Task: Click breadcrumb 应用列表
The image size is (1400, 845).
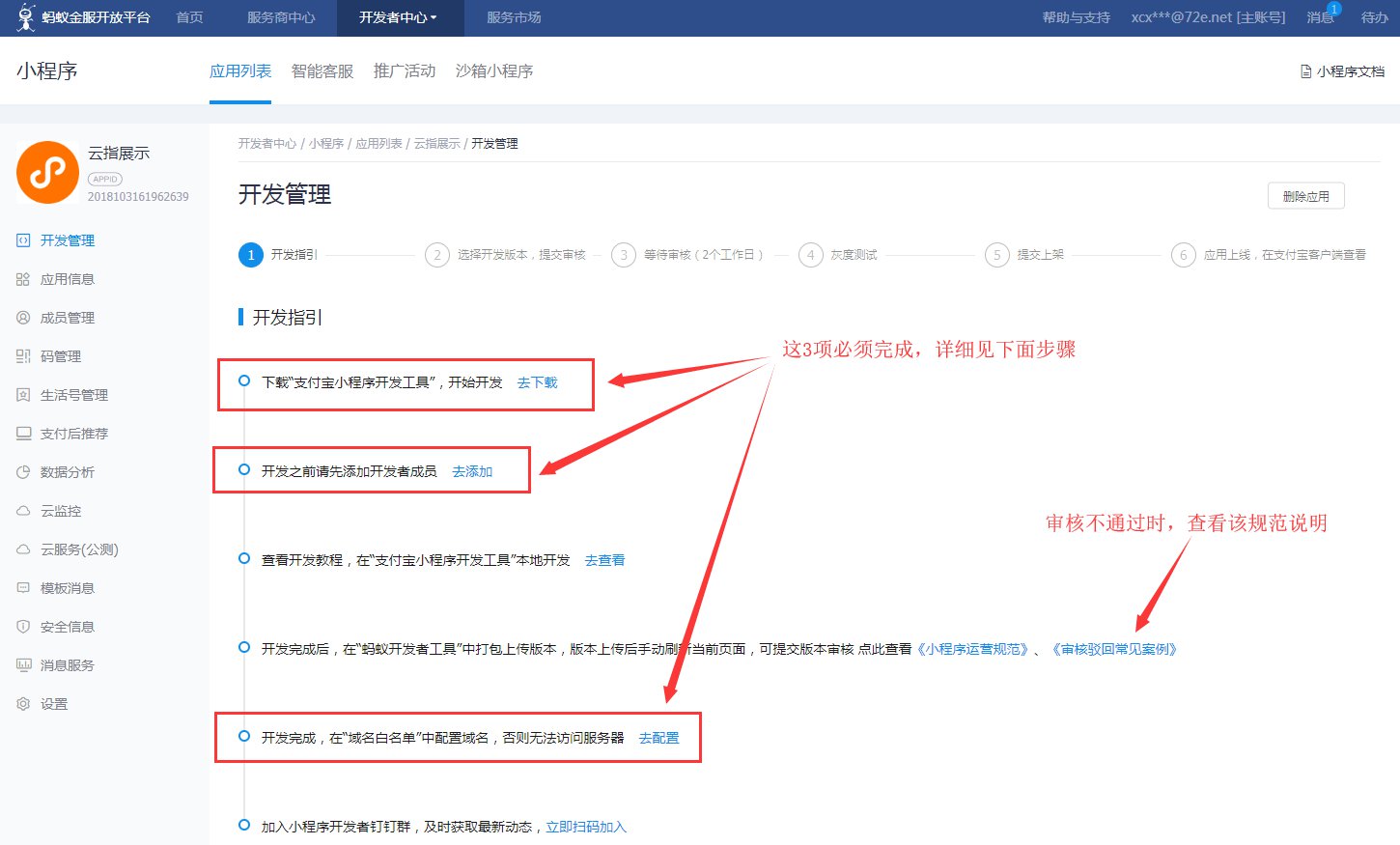Action: pos(378,144)
